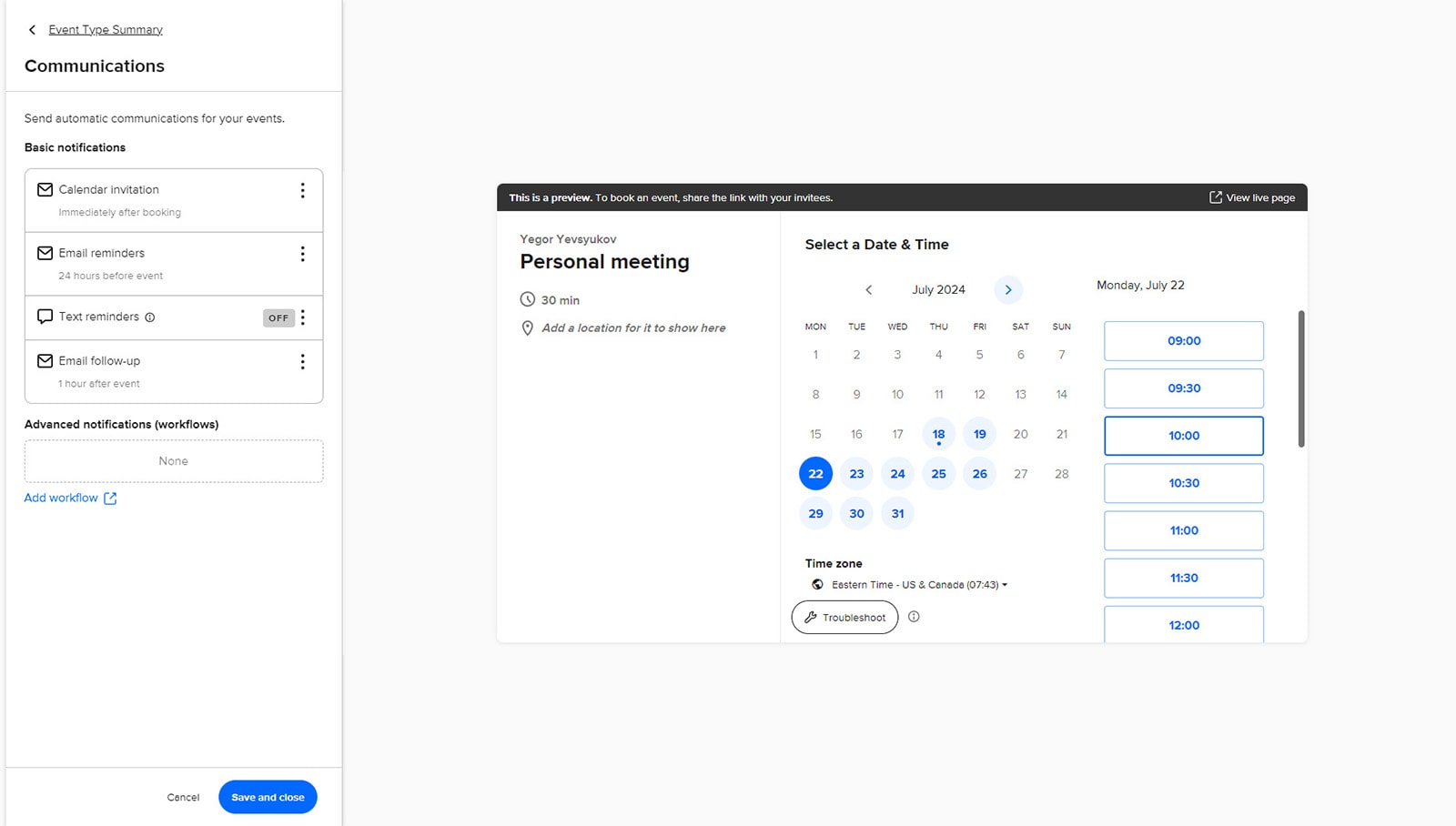
Task: Select July 18 on the calendar
Action: coord(938,434)
